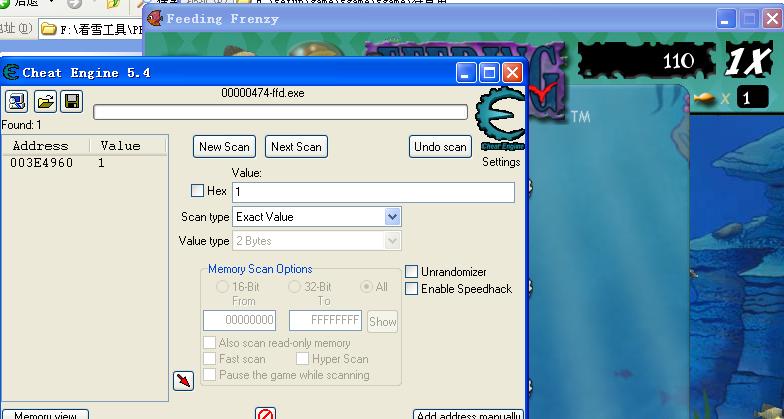Click the save floppy disk icon
Image resolution: width=784 pixels, height=419 pixels.
pos(72,102)
